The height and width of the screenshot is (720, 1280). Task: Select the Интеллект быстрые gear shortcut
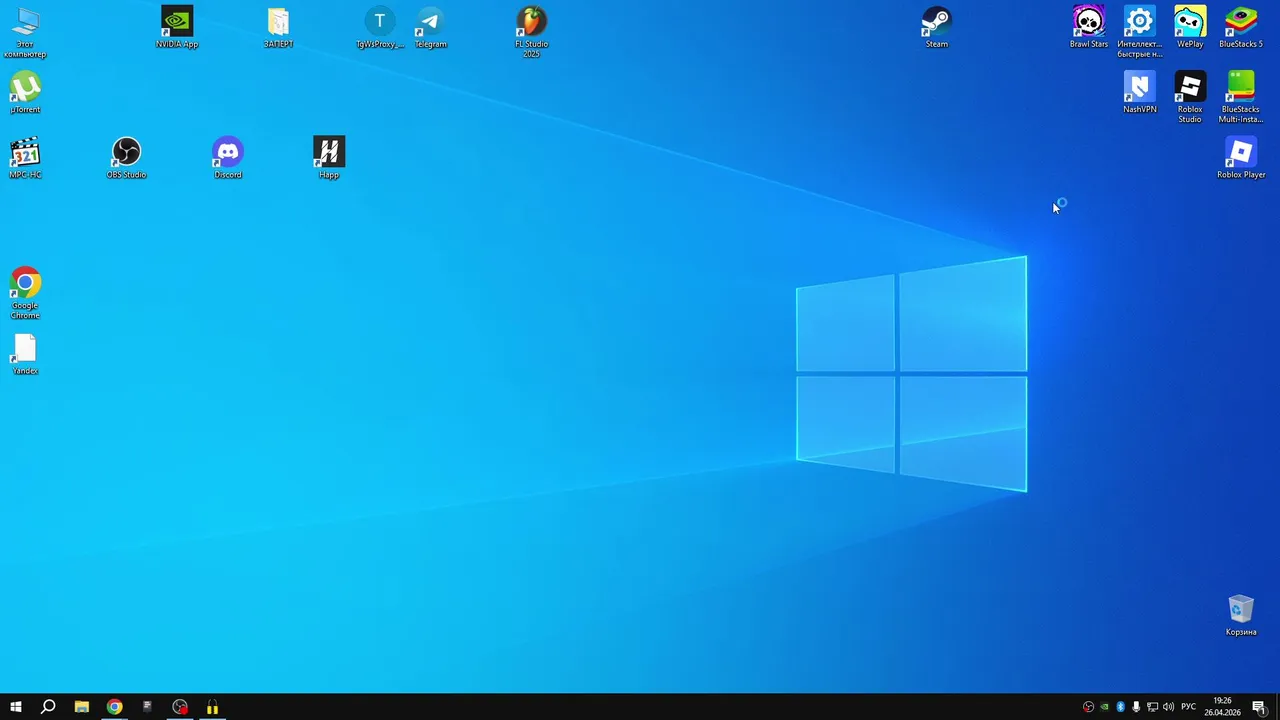[x=1140, y=32]
